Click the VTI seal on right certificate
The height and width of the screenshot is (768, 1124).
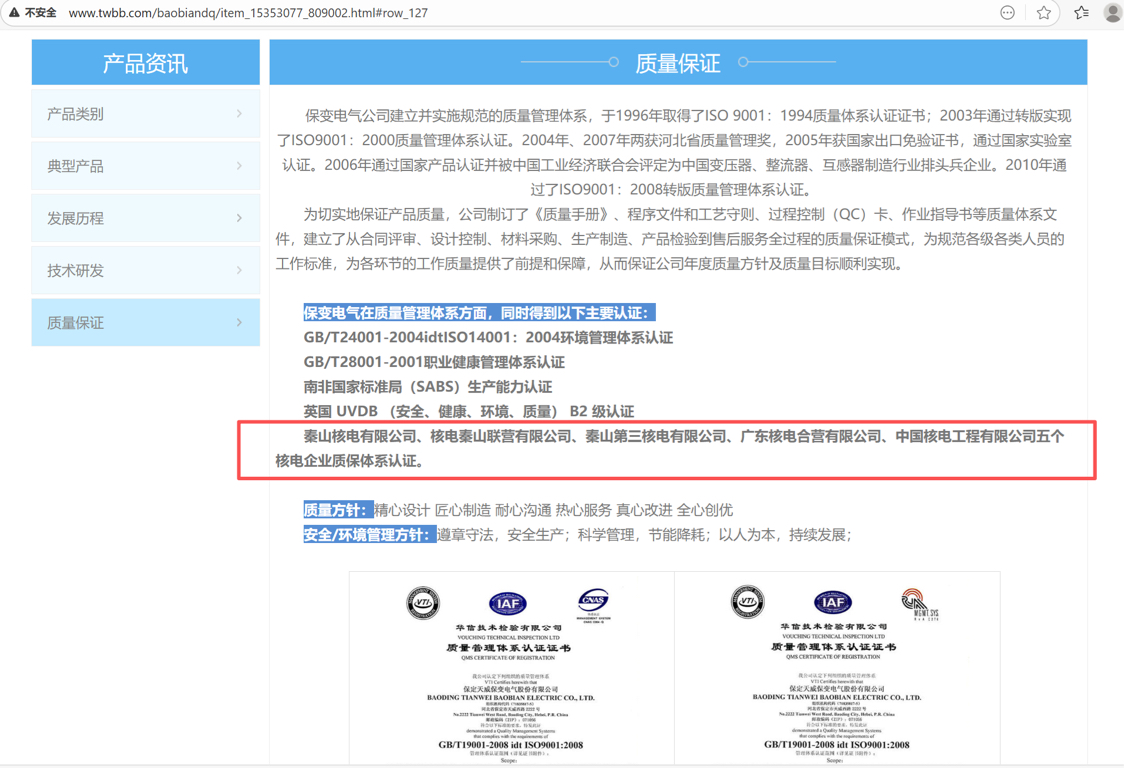748,602
